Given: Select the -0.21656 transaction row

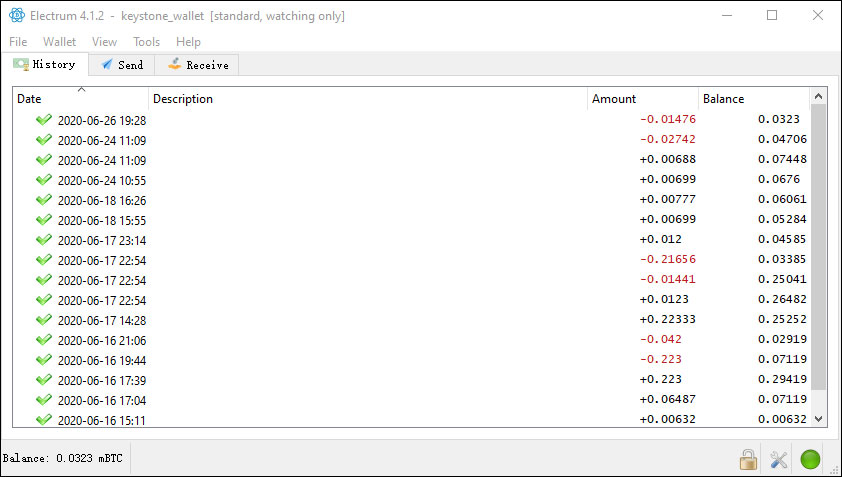Looking at the screenshot, I should click(x=400, y=260).
